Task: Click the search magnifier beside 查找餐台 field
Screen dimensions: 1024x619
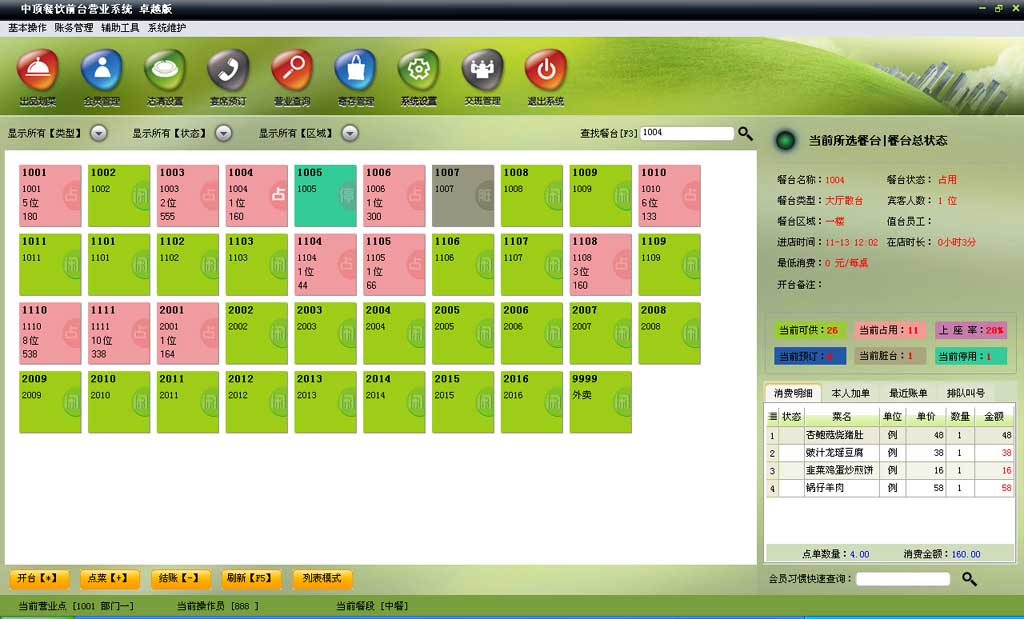Action: pyautogui.click(x=745, y=132)
